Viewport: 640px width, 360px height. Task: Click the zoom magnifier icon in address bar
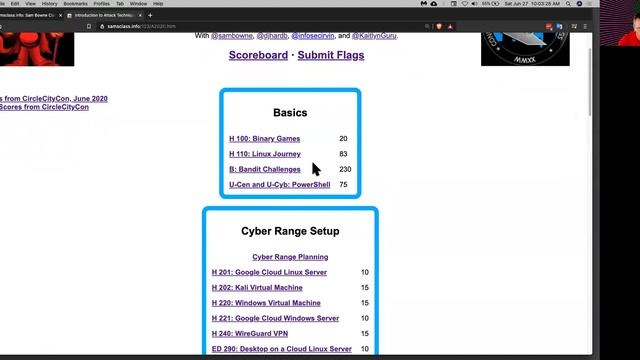click(427, 26)
